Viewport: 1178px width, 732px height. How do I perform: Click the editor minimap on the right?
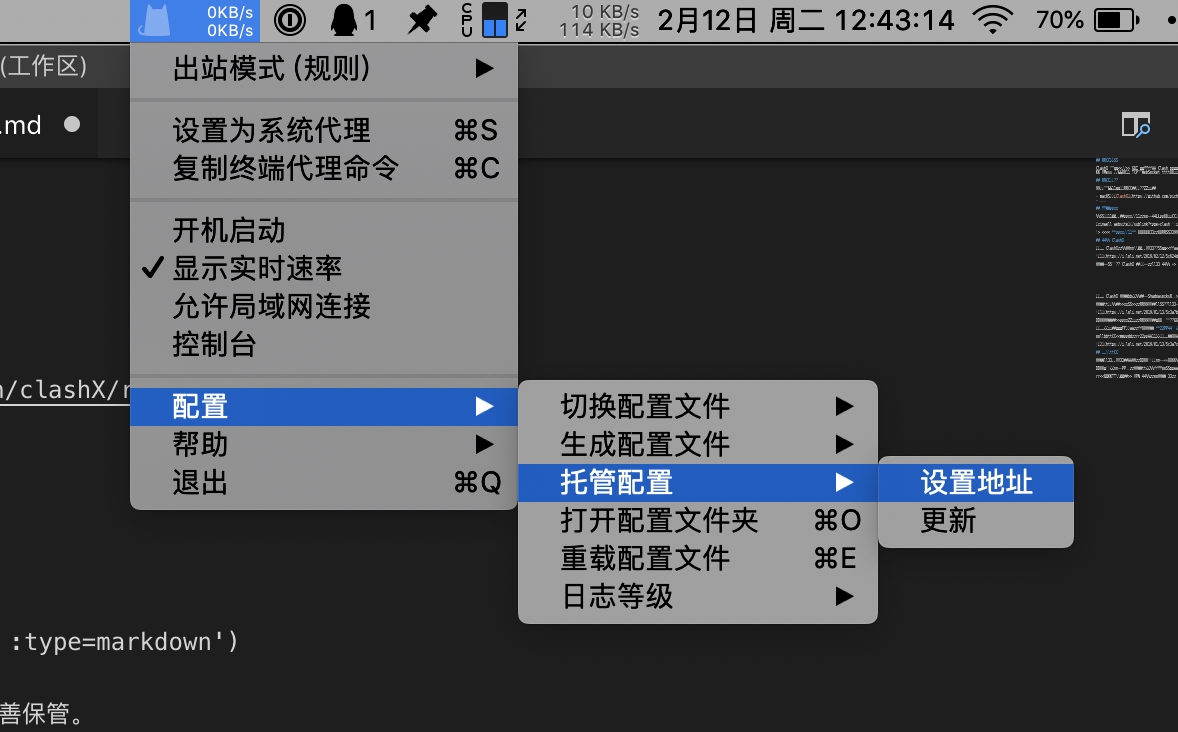[x=1135, y=270]
